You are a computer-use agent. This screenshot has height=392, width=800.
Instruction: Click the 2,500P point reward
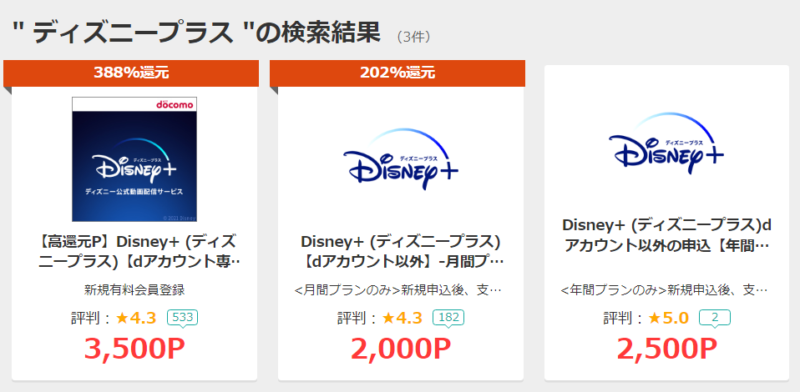(x=667, y=349)
